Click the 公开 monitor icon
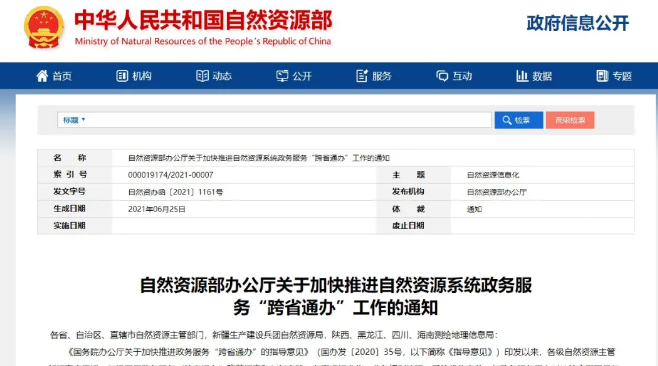This screenshot has width=658, height=366. (282, 76)
